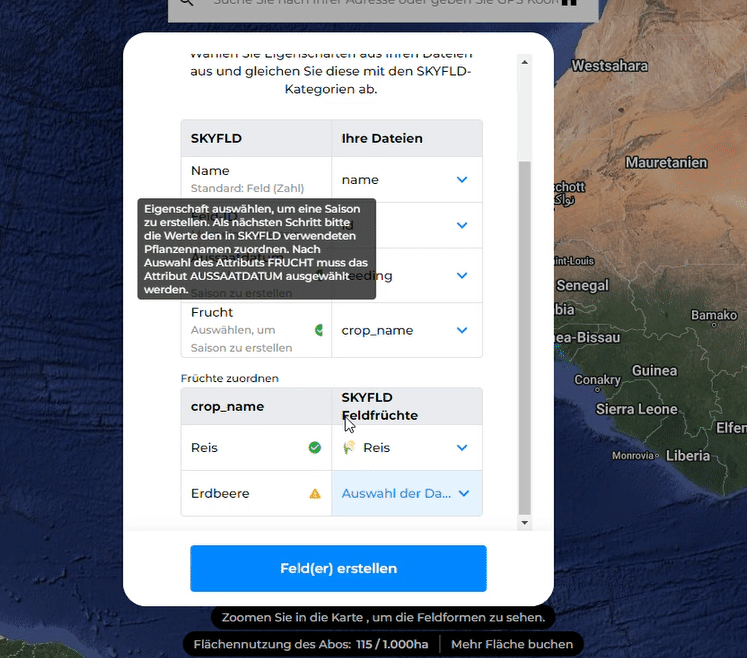Screen dimensions: 747x658
Task: Click the 'Sierra Leone' map label
Action: coord(636,409)
